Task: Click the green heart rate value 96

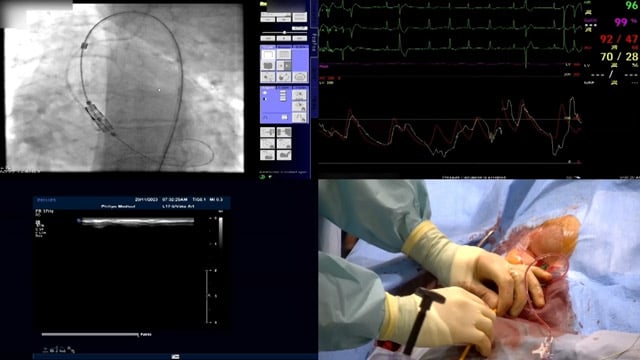Action: (x=631, y=6)
